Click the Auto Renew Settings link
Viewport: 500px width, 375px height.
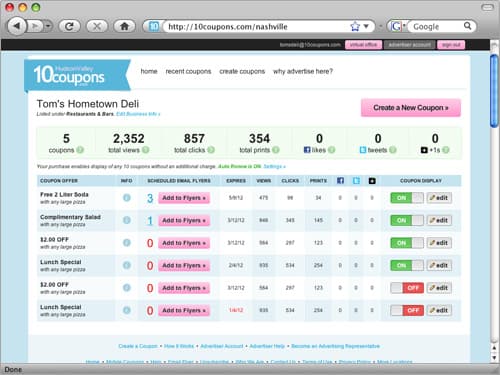click(274, 166)
